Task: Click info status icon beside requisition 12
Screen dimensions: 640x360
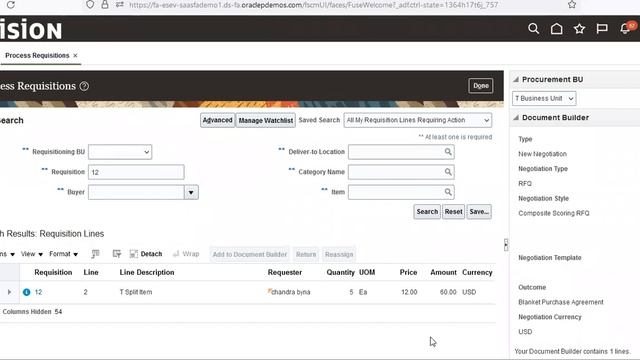Action: [x=27, y=292]
